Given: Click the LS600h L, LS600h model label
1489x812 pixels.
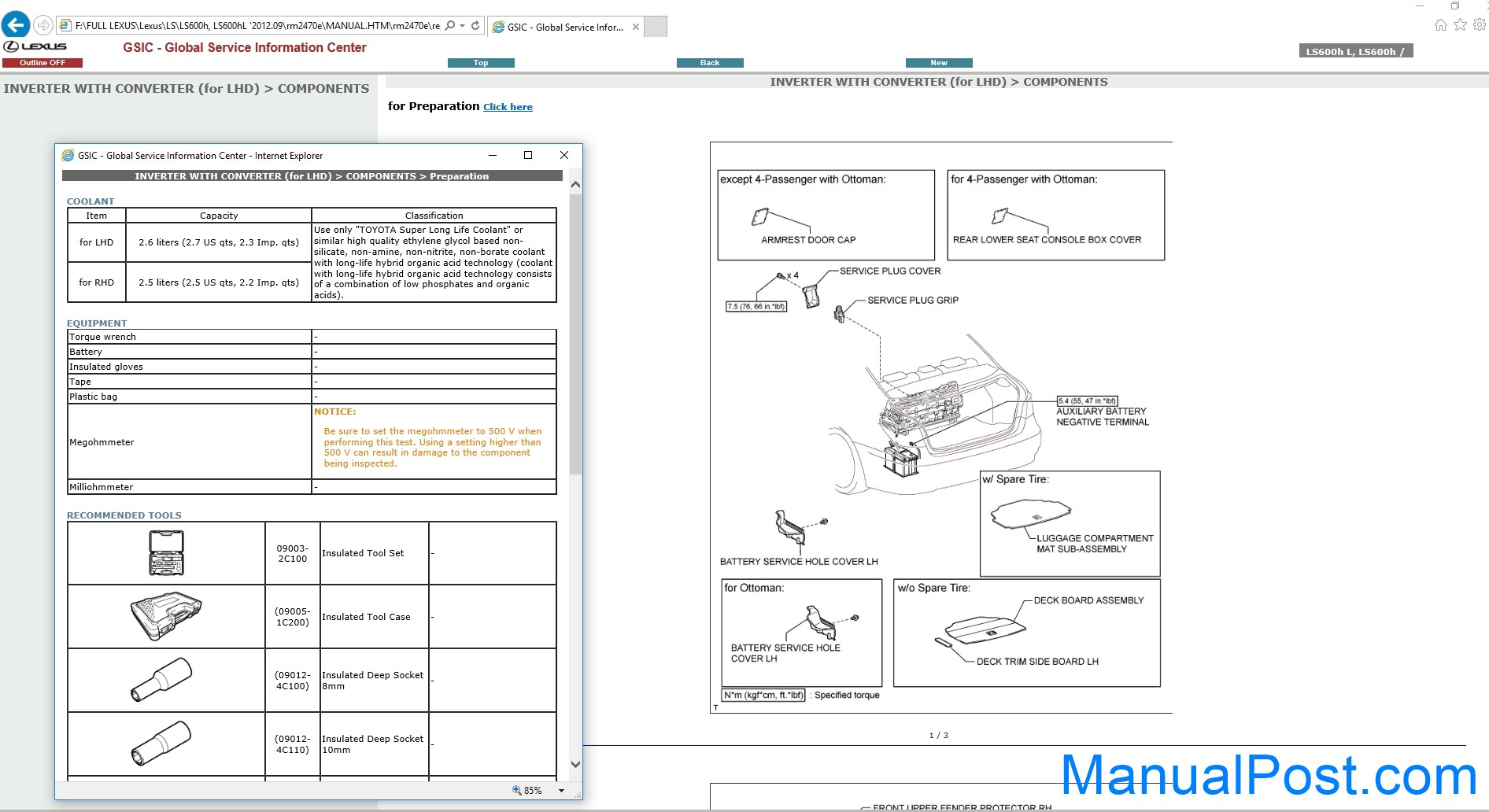Looking at the screenshot, I should tap(1355, 52).
